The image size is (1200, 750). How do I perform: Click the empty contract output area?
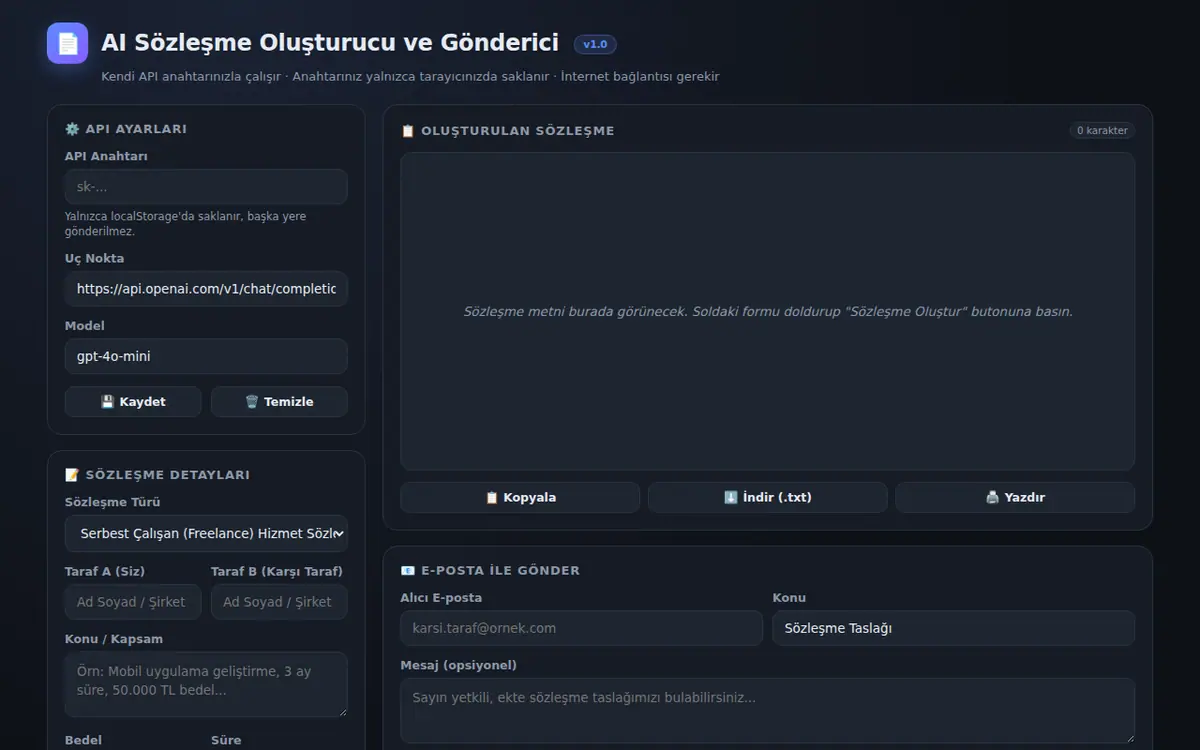tap(767, 311)
